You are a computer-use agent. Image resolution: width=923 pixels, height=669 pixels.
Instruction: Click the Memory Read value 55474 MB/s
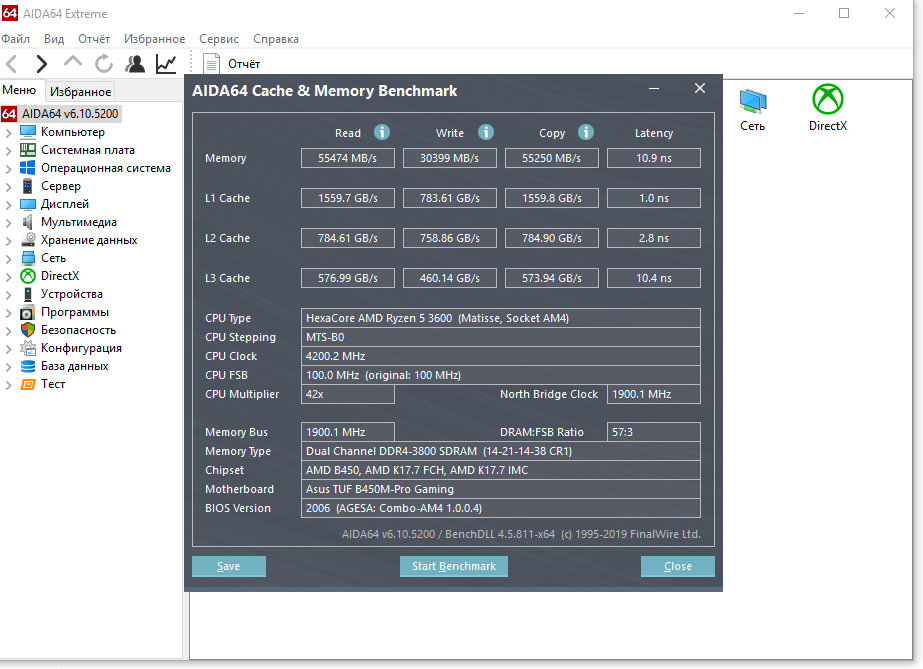348,158
